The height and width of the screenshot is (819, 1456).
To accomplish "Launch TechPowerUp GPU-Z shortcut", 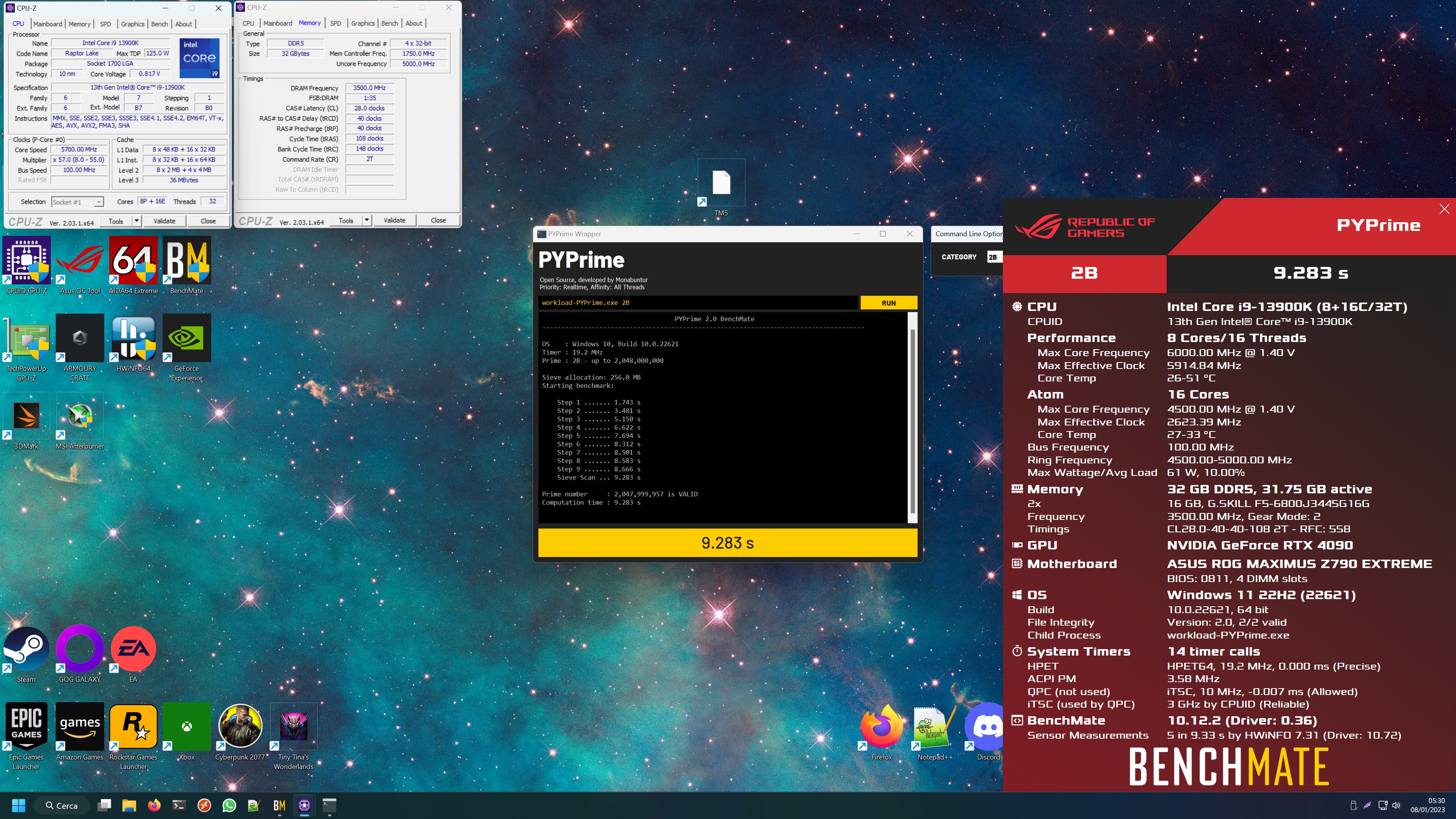I will (27, 348).
